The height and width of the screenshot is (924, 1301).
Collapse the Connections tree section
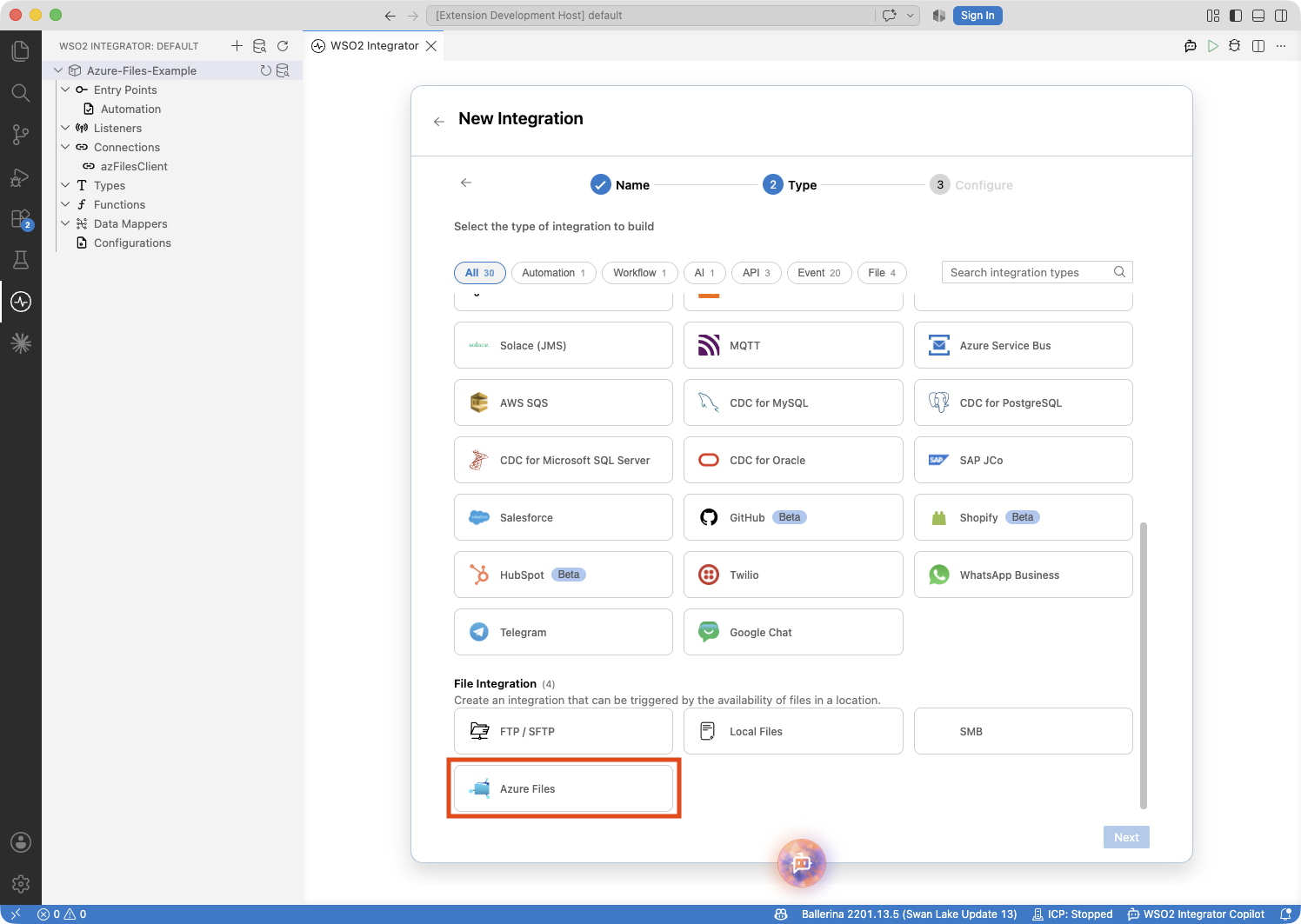point(65,147)
